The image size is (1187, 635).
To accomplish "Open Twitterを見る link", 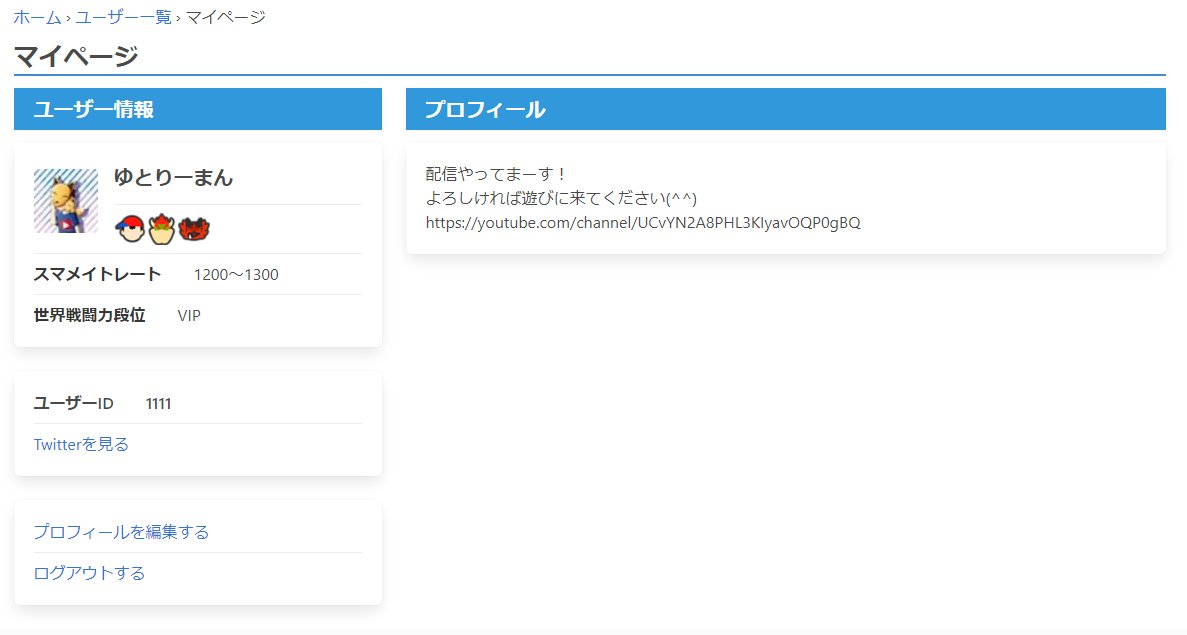I will [81, 444].
